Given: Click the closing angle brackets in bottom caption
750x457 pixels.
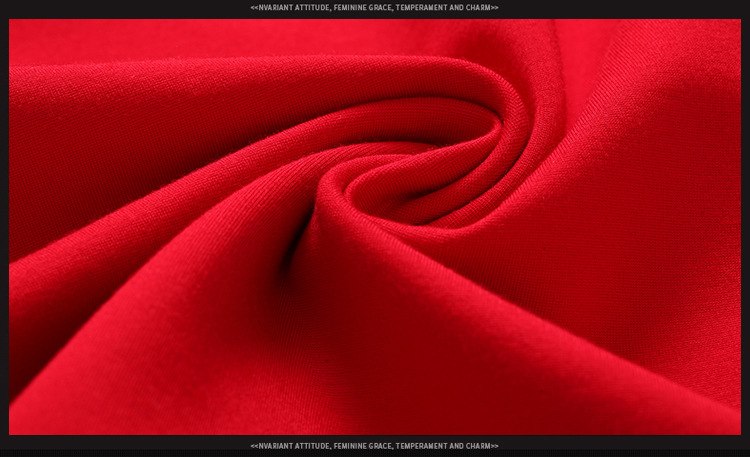Looking at the screenshot, I should 494,446.
